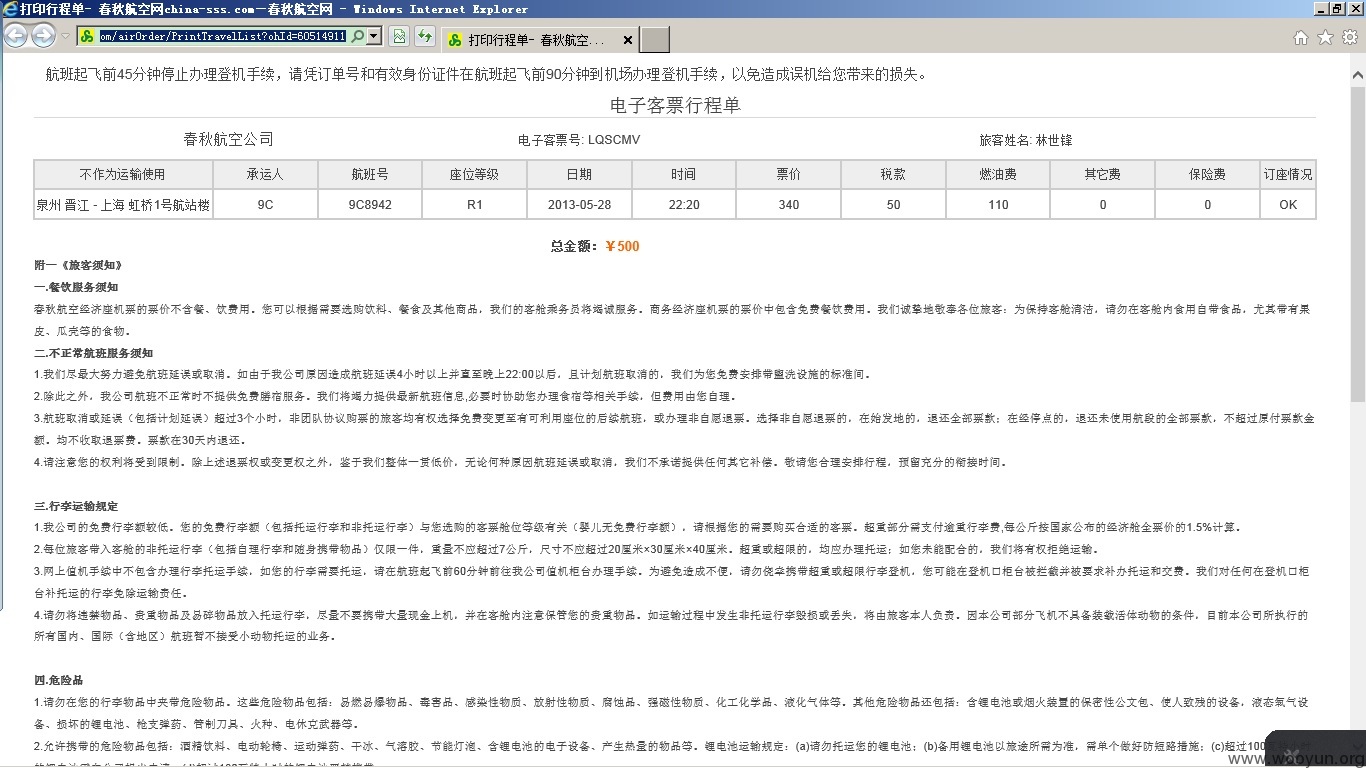Close the Internet Explorer window
1366x768 pixels.
[1355, 9]
